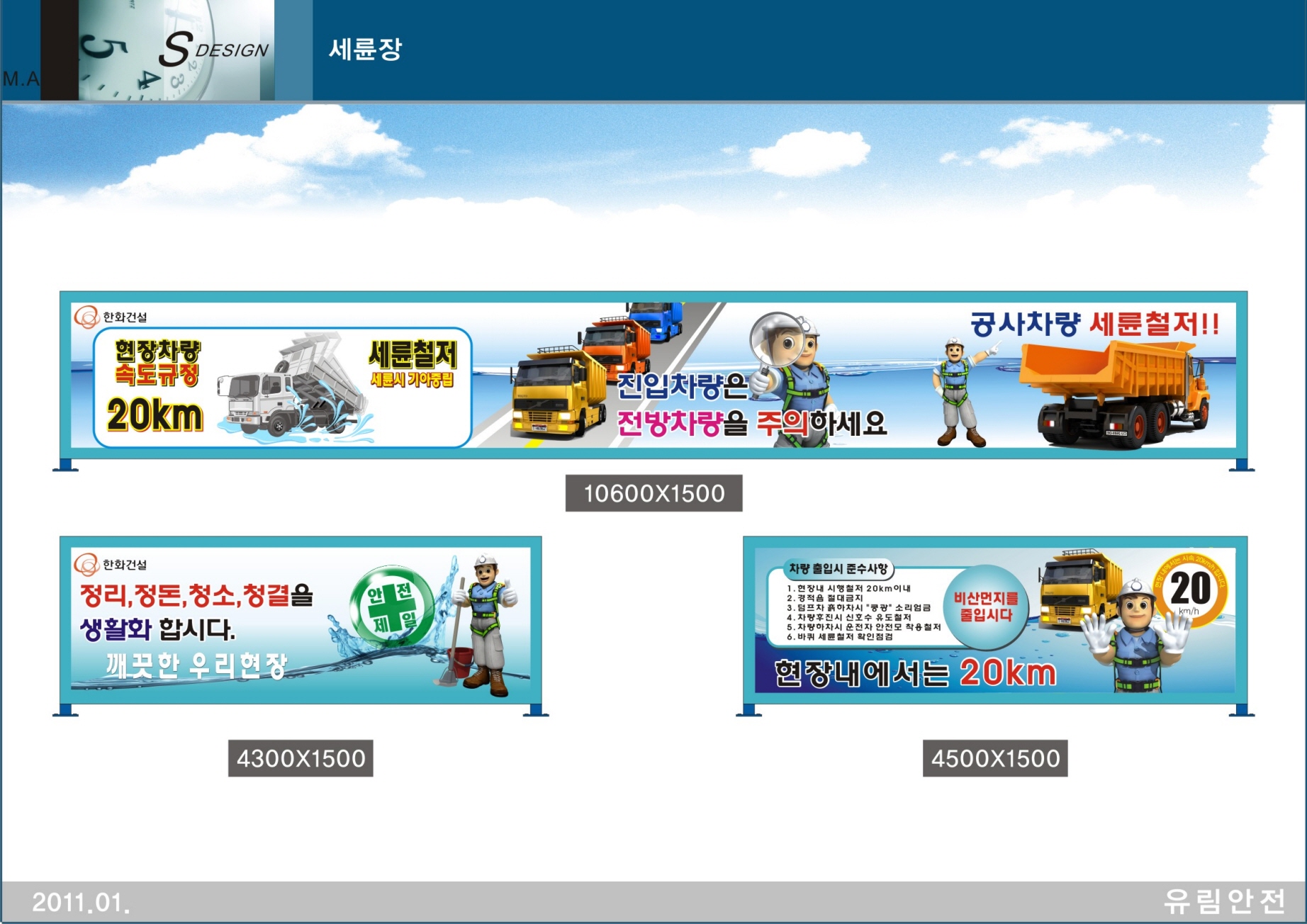Click the 10600X1500 size label
The image size is (1307, 924).
click(x=653, y=493)
